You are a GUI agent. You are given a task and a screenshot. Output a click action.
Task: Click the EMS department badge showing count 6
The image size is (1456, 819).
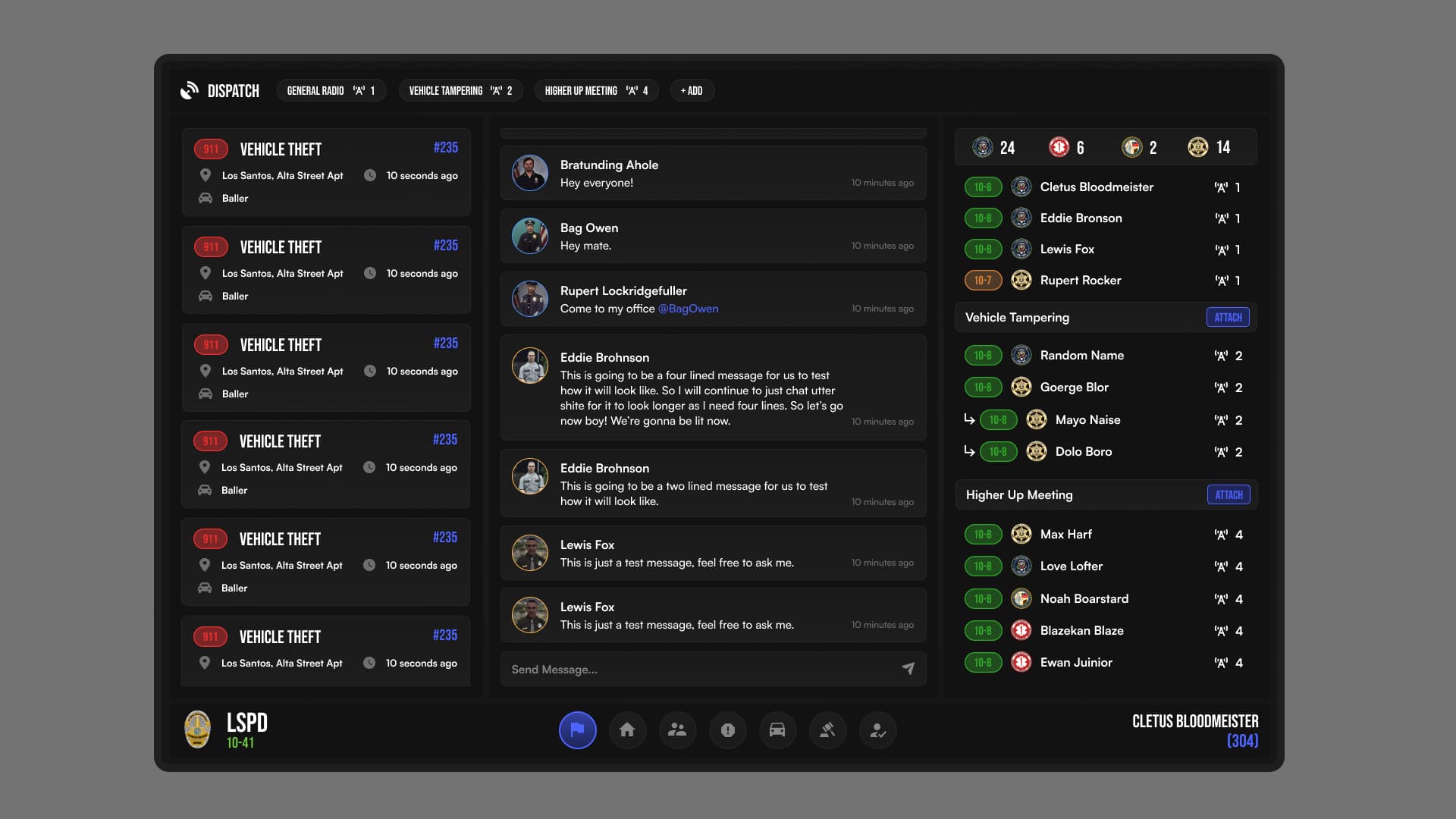pyautogui.click(x=1059, y=147)
